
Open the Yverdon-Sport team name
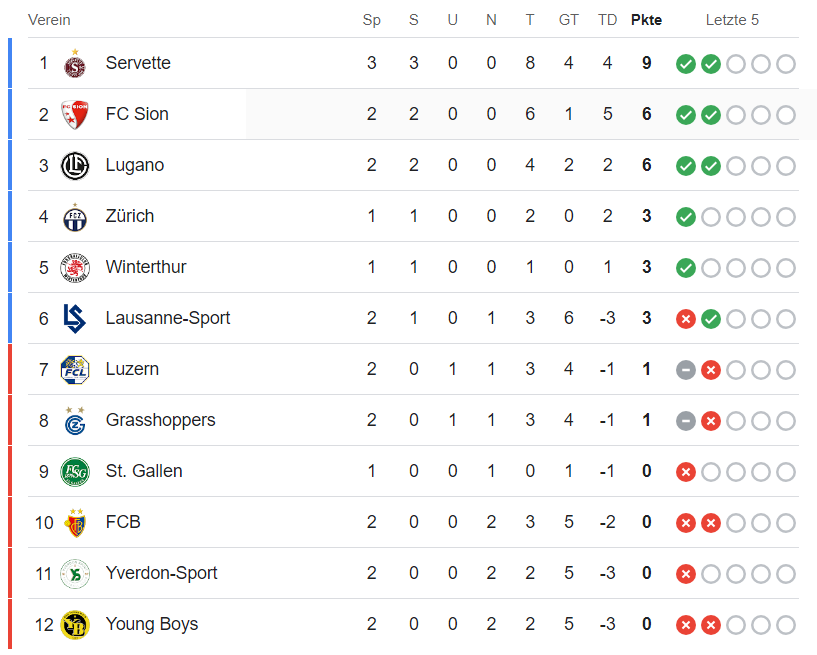point(161,573)
